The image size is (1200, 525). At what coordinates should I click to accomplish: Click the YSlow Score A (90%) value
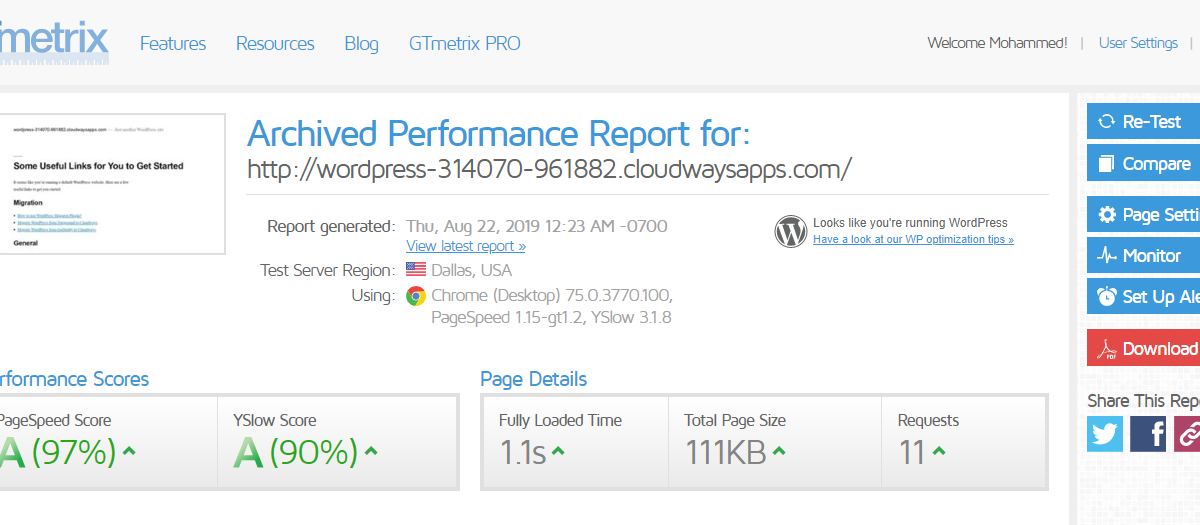[x=295, y=453]
